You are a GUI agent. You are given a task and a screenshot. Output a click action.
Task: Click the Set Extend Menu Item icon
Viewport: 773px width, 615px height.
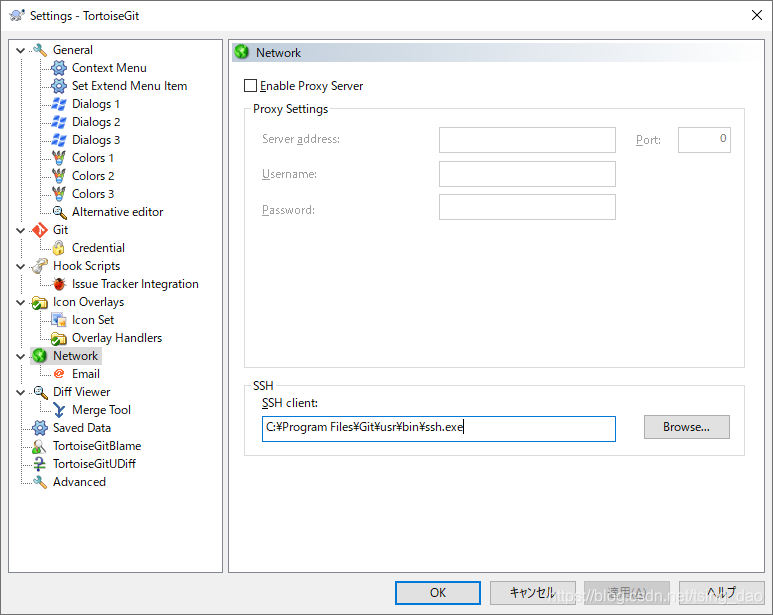click(59, 86)
